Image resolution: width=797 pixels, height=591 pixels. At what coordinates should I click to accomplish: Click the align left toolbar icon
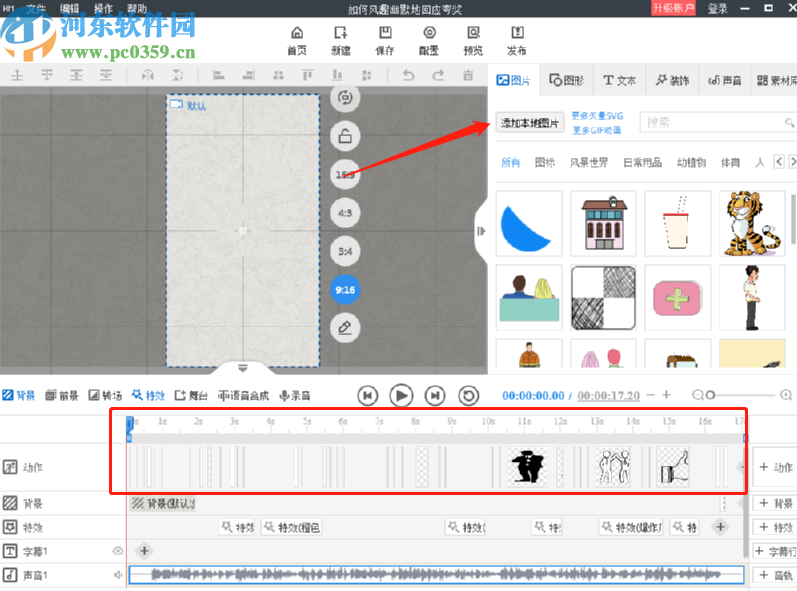coord(219,75)
